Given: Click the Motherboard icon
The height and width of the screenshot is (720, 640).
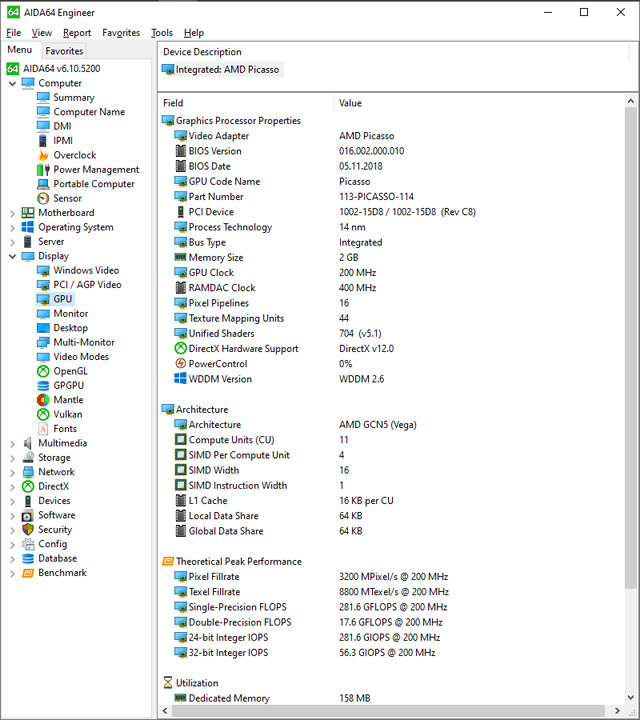Looking at the screenshot, I should pos(28,213).
